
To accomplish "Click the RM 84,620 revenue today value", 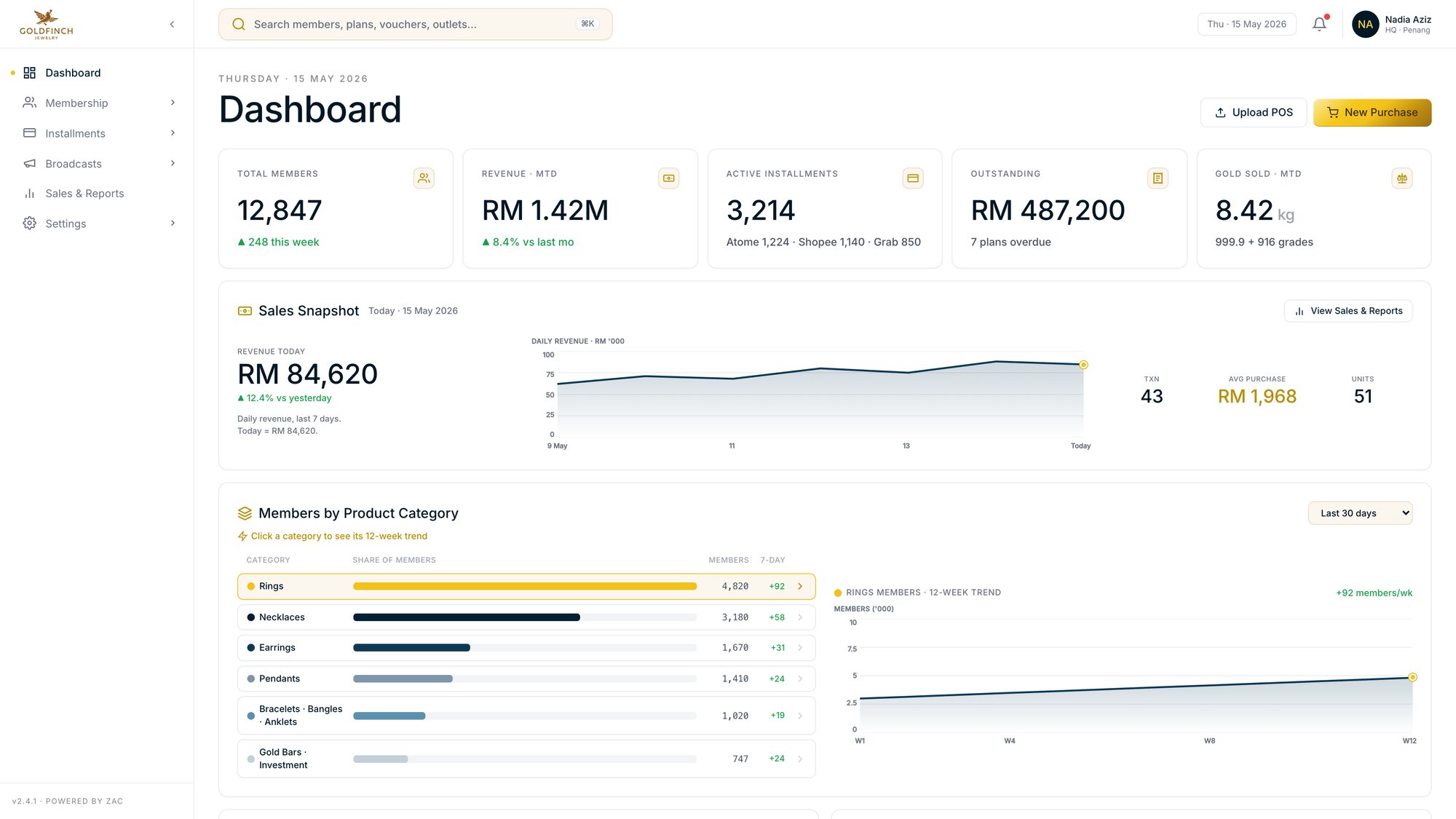I will click(x=307, y=374).
